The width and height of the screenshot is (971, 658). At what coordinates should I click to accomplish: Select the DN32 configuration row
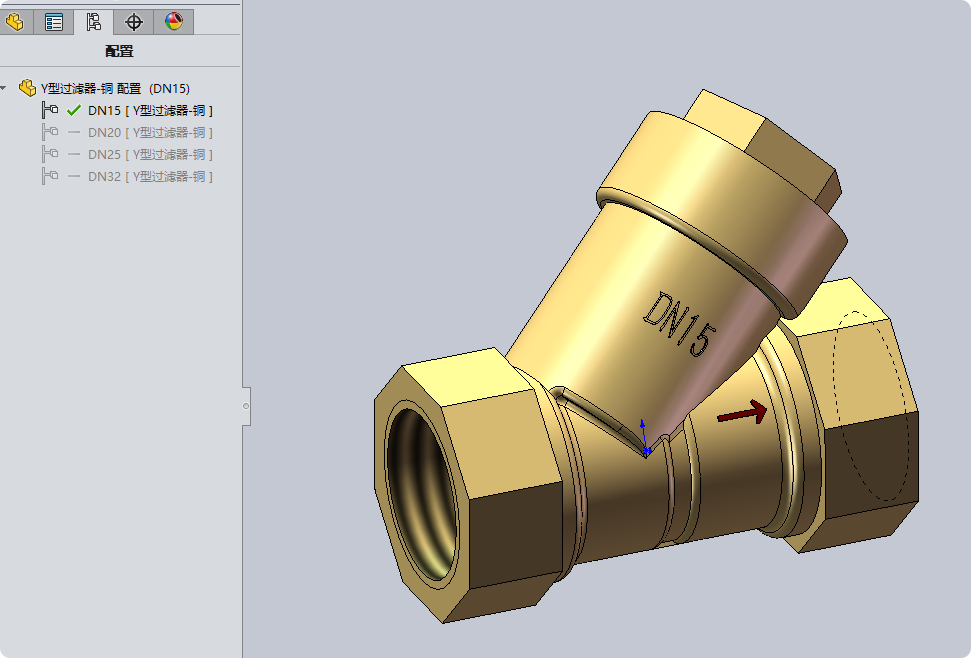[x=150, y=176]
